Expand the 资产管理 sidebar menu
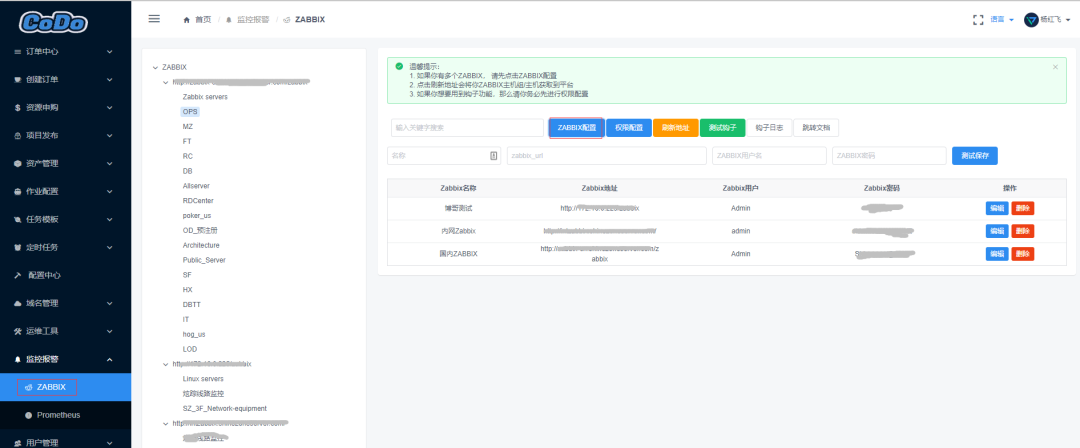1080x448 pixels. click(x=65, y=163)
